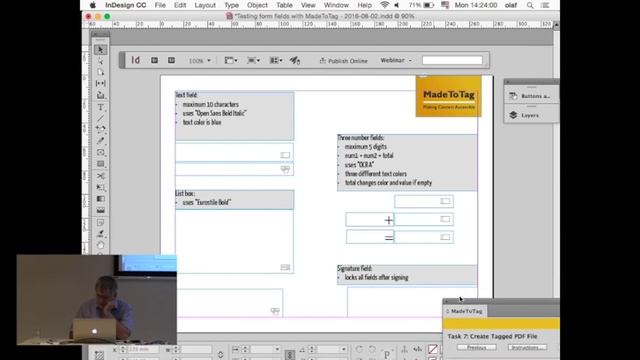The width and height of the screenshot is (640, 360).
Task: Open Adobe Stock from application bar
Action: click(171, 60)
